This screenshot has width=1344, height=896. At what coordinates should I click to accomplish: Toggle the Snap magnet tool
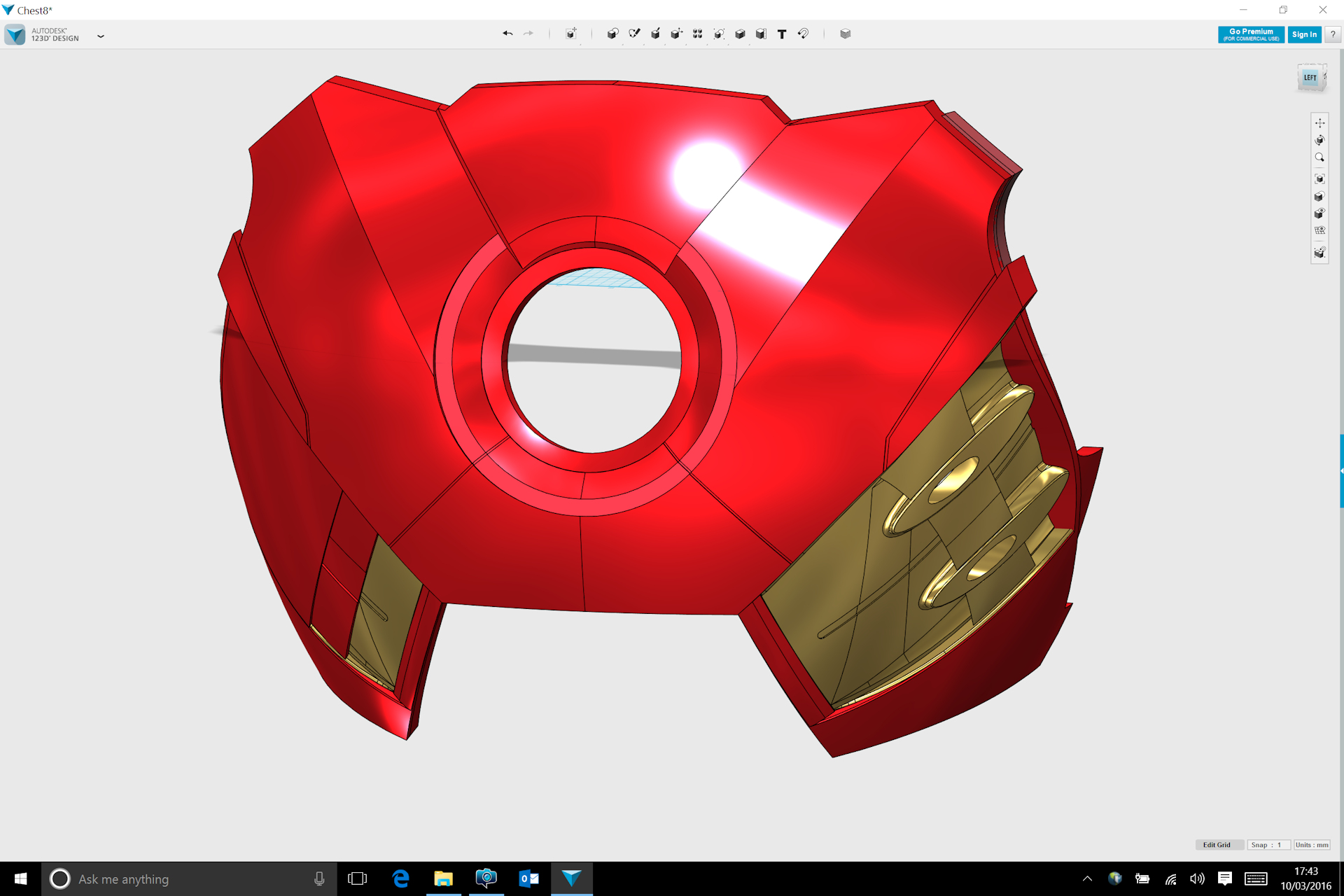point(804,34)
